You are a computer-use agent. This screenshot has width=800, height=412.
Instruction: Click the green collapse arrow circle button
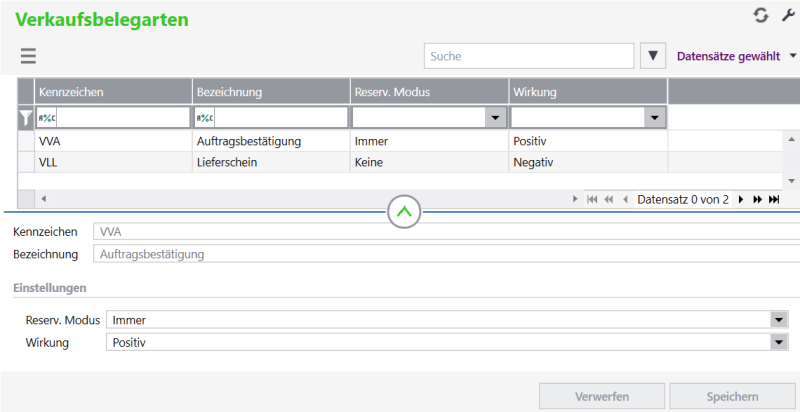[x=405, y=211]
